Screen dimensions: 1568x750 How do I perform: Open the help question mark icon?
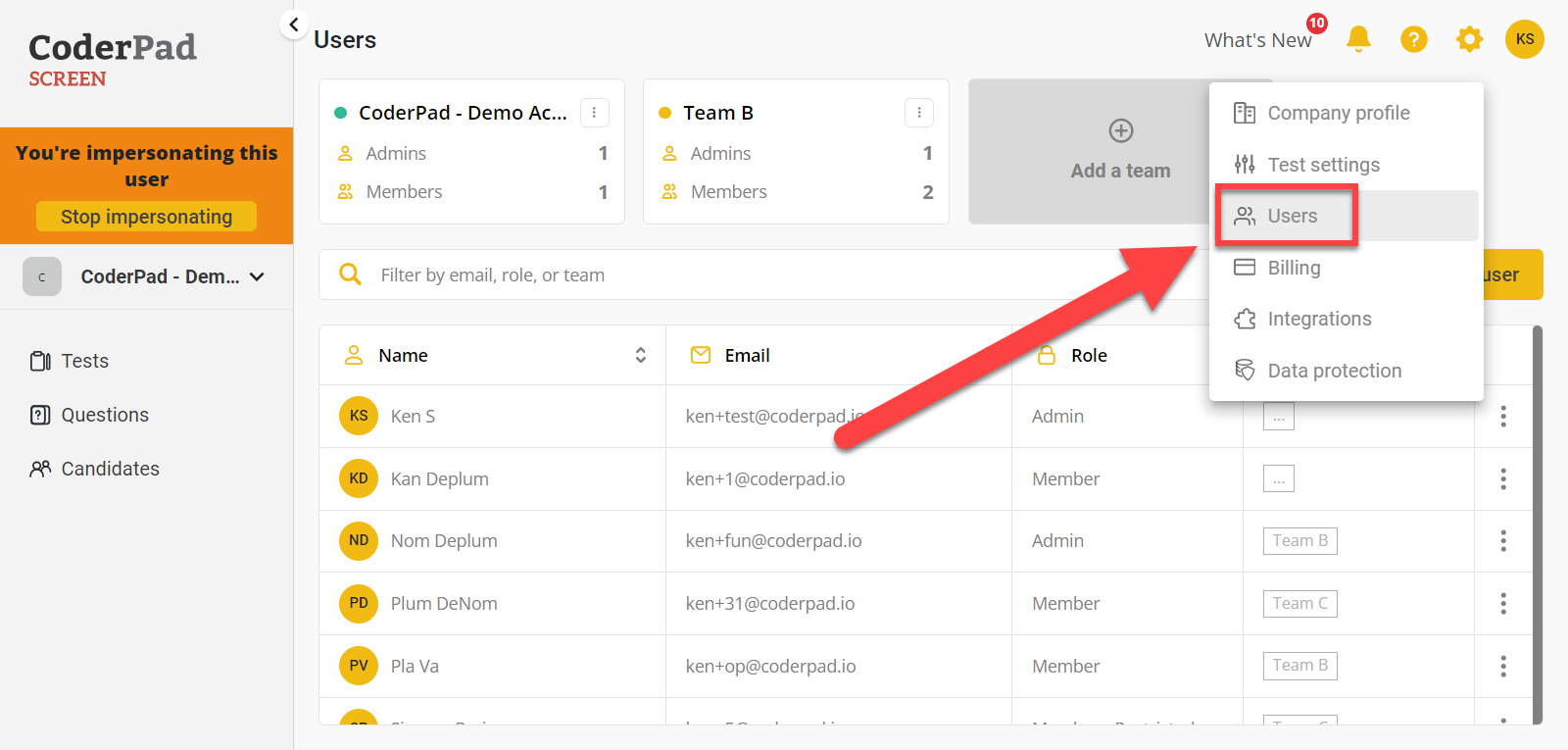[x=1413, y=39]
